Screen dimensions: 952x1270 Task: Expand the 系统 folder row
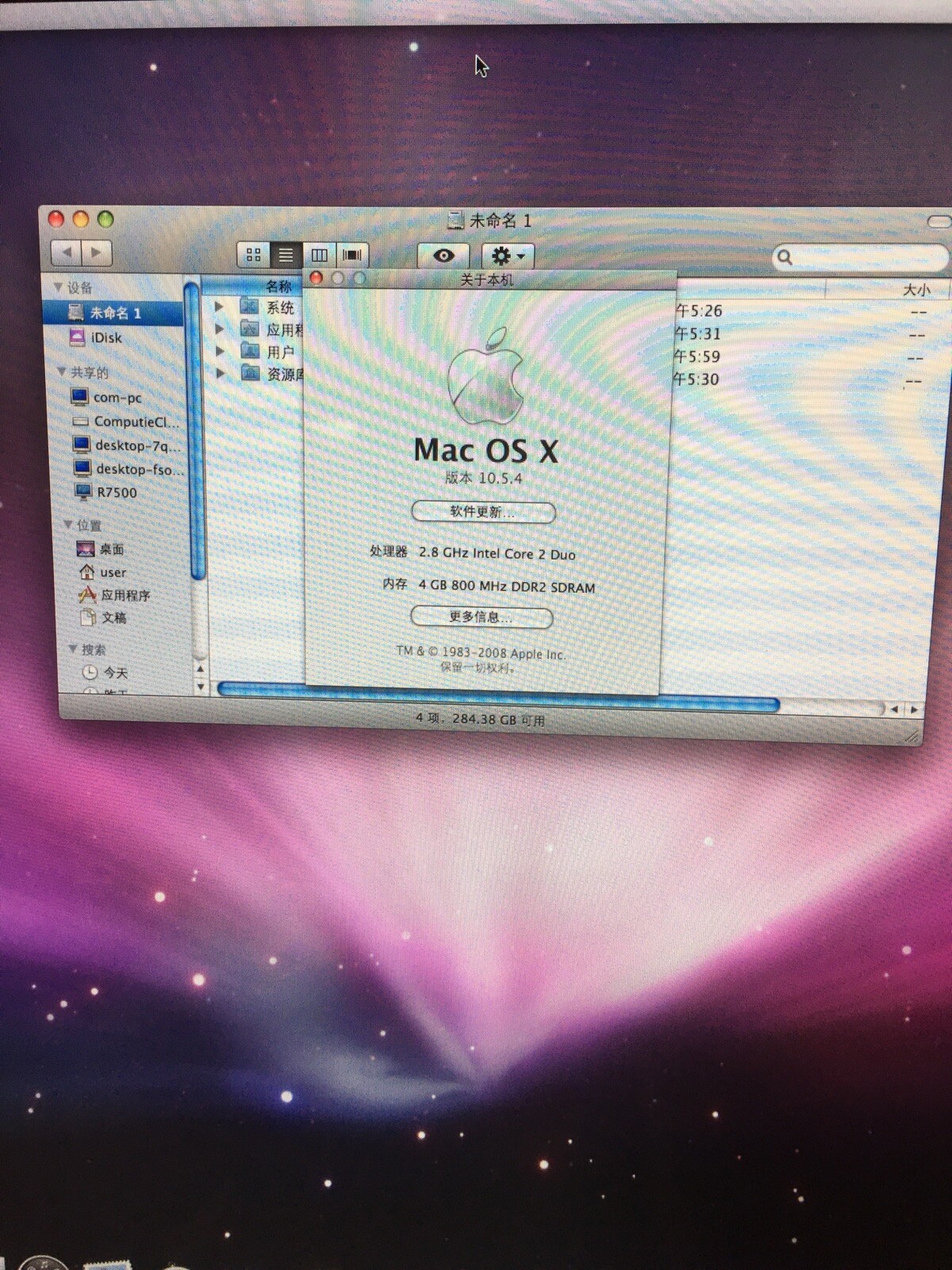[x=220, y=306]
